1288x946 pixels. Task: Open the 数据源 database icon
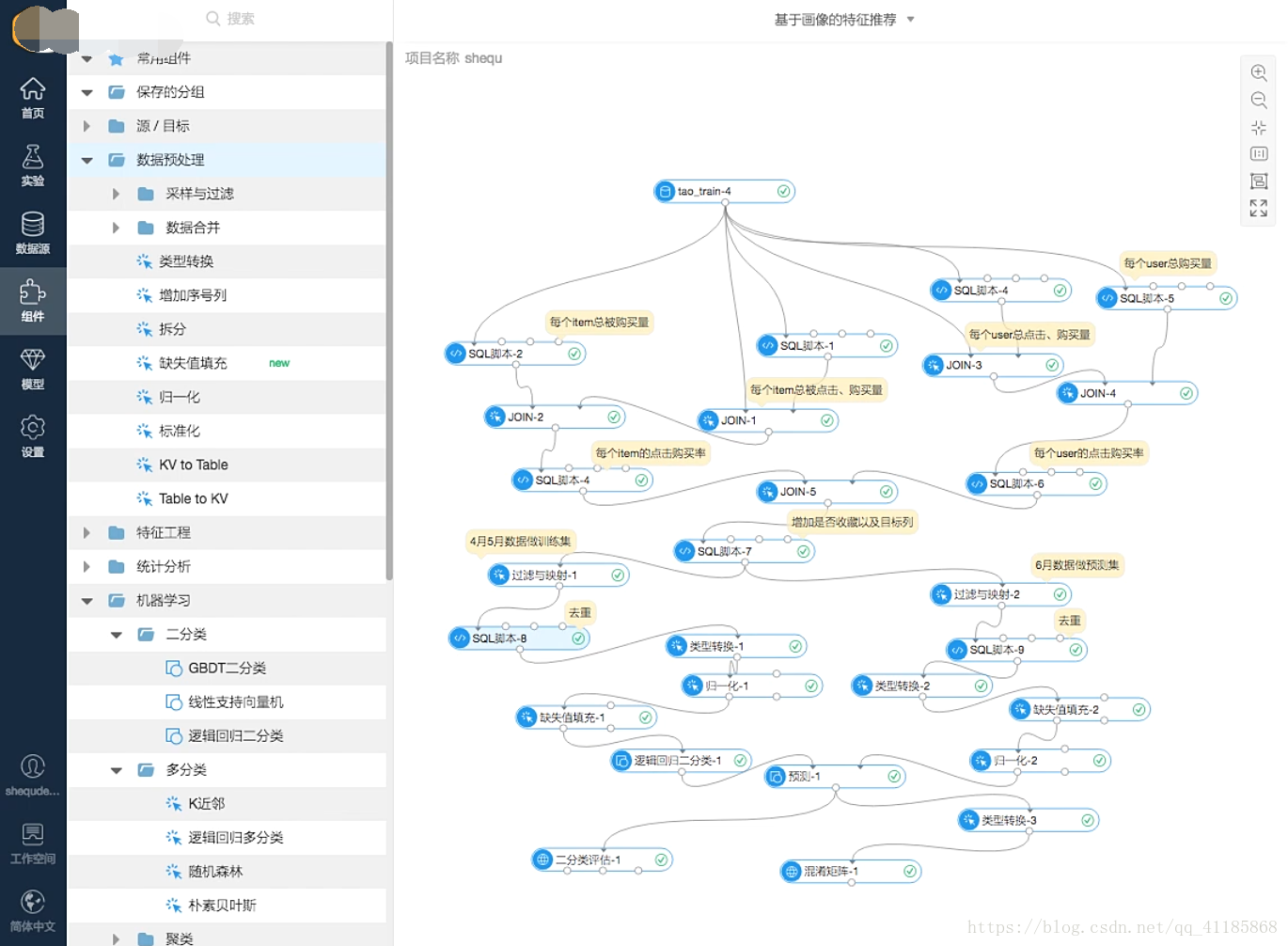33,224
